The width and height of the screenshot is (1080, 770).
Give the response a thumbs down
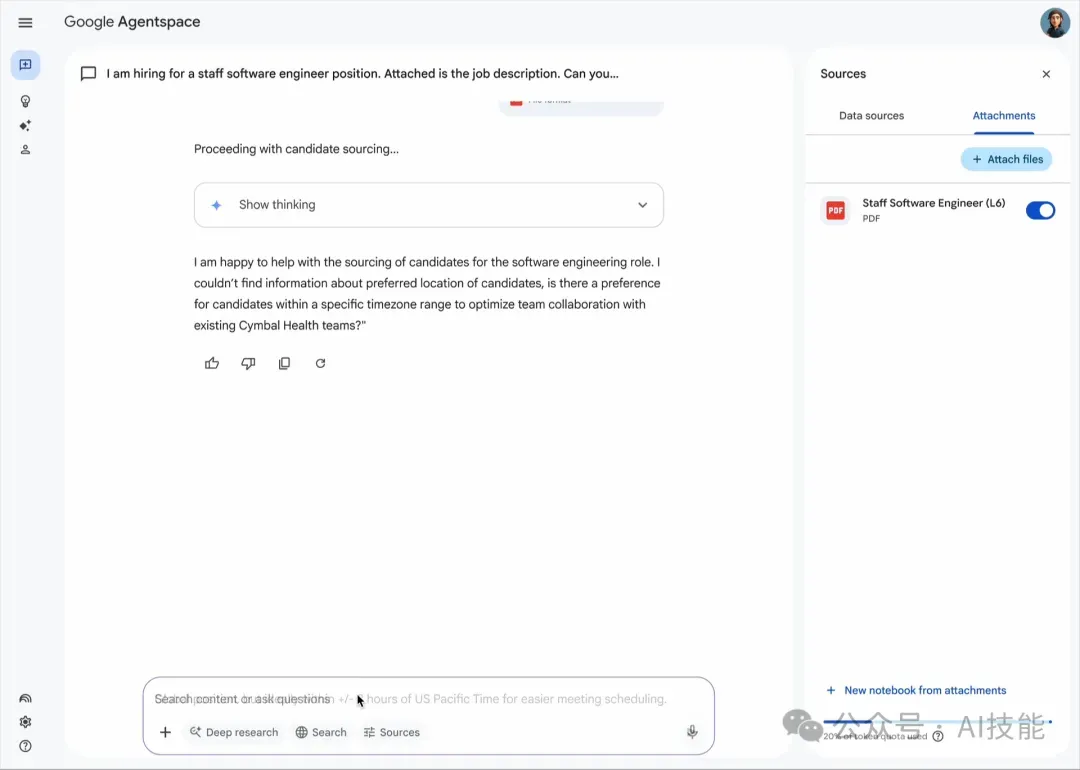click(248, 363)
